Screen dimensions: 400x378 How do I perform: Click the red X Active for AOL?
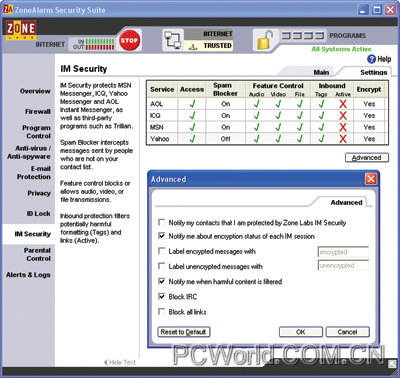click(343, 104)
